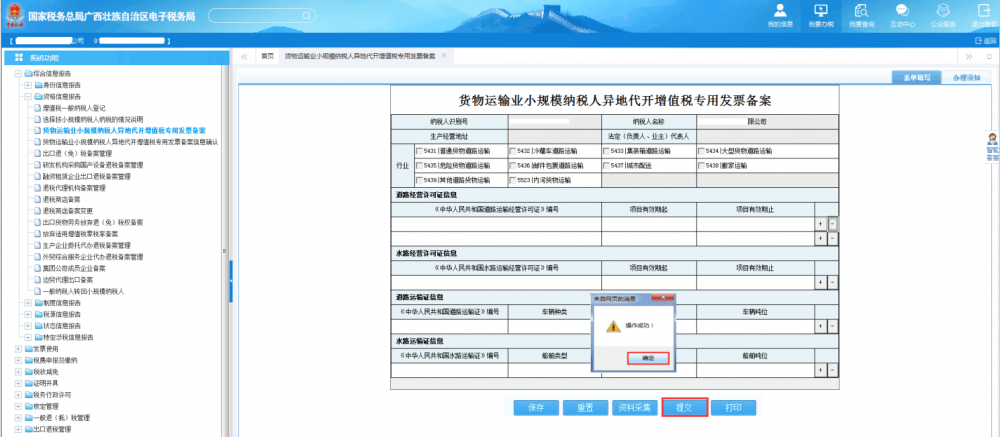Click 确定 in the success dialog
Image resolution: width=1000 pixels, height=437 pixels.
pos(647,357)
